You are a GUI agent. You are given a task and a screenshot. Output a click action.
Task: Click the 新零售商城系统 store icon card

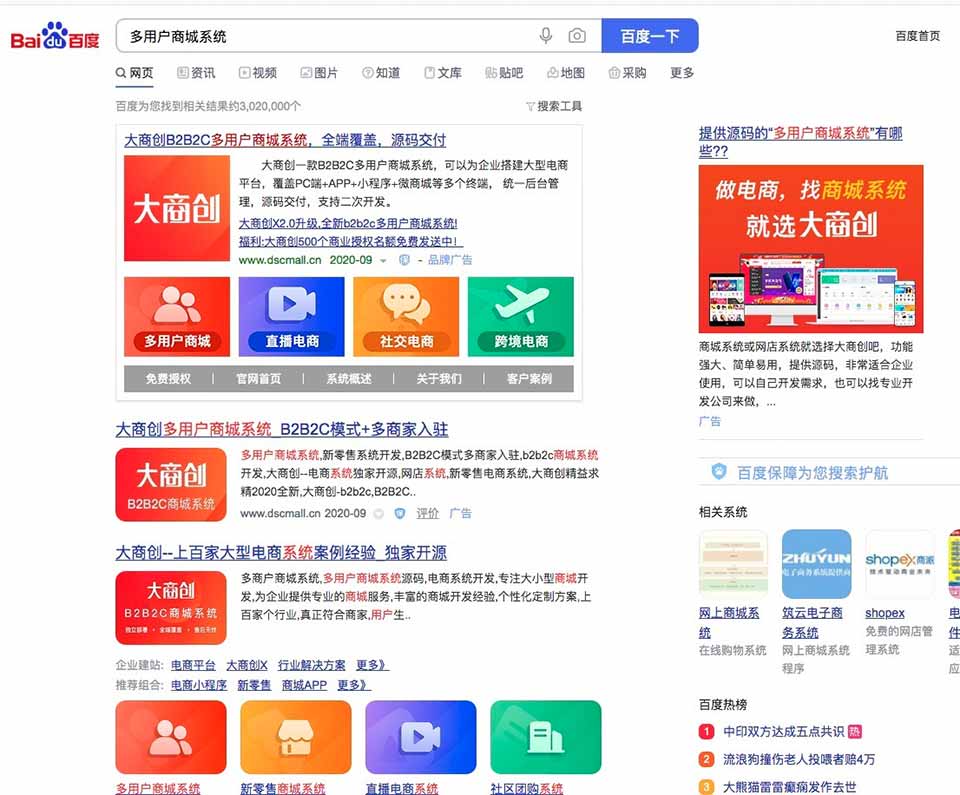[296, 737]
